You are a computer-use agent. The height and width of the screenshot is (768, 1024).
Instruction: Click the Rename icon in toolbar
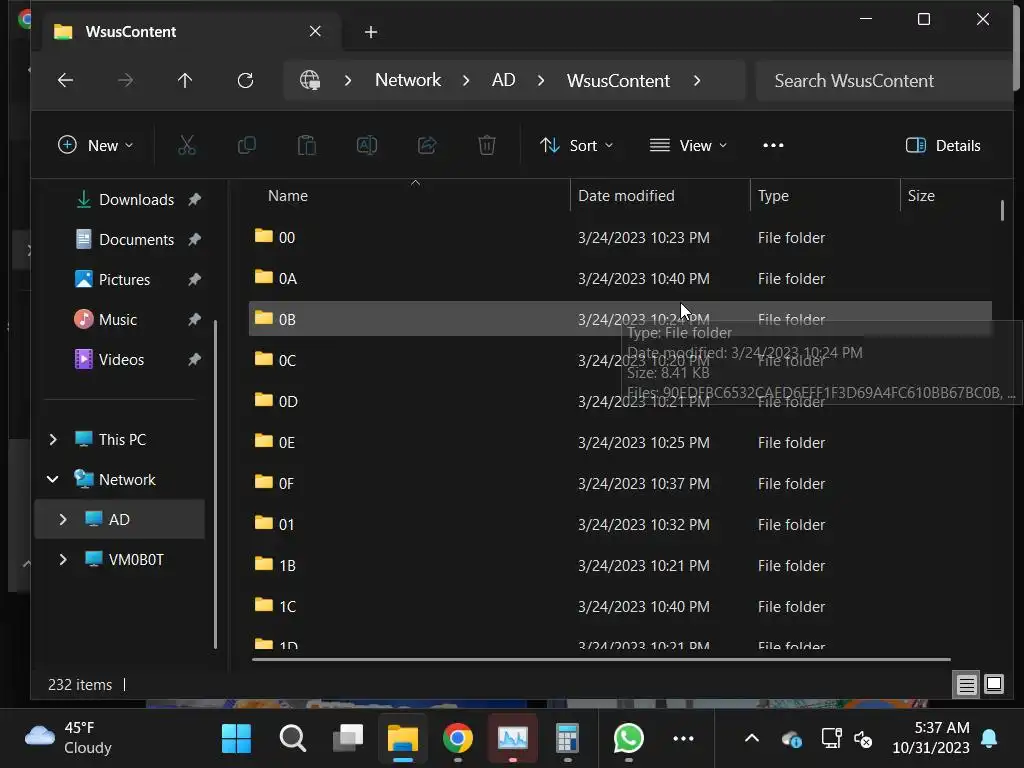tap(367, 145)
